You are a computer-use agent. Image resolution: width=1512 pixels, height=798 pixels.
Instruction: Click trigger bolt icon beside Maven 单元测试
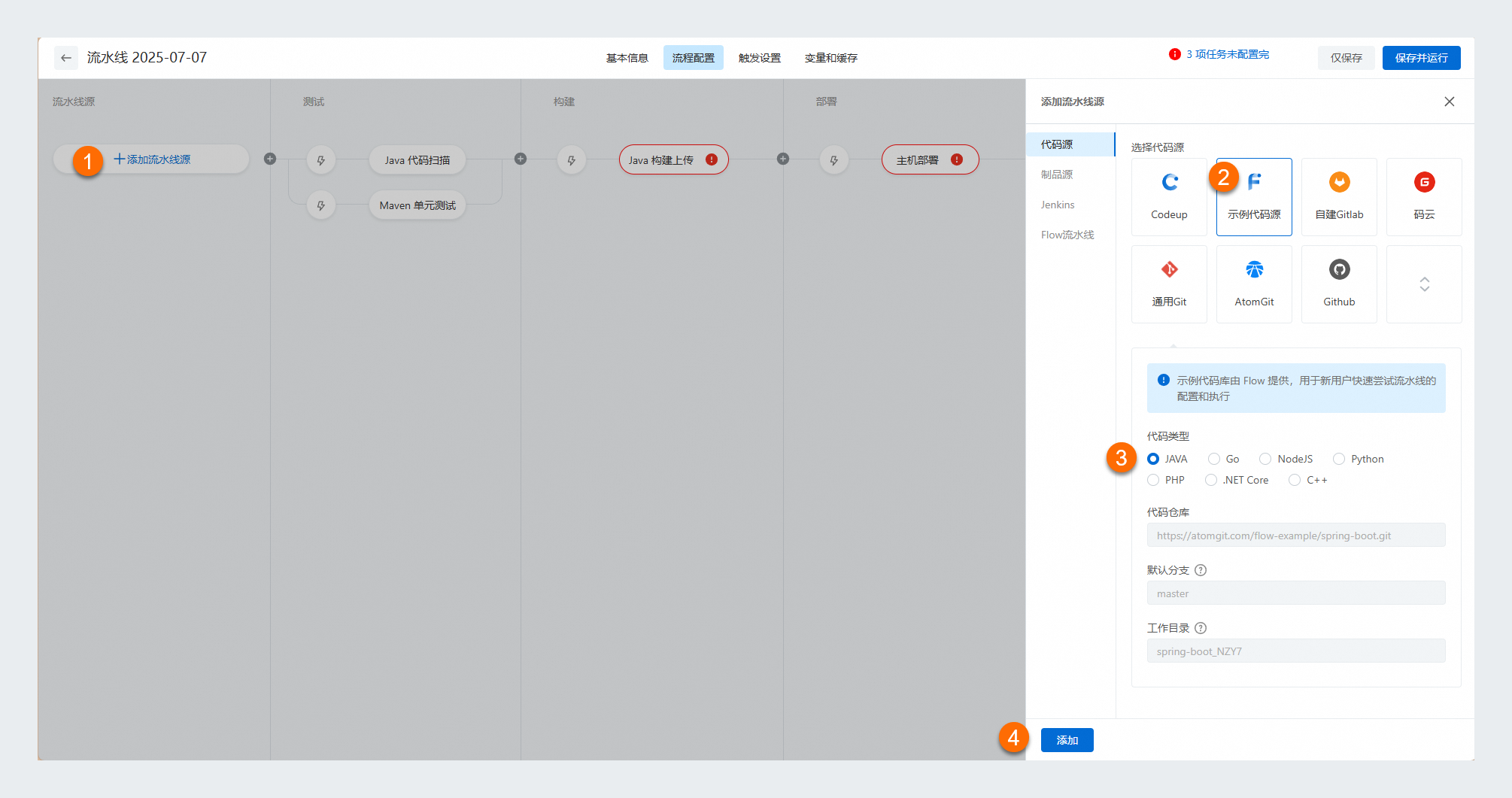pyautogui.click(x=321, y=205)
